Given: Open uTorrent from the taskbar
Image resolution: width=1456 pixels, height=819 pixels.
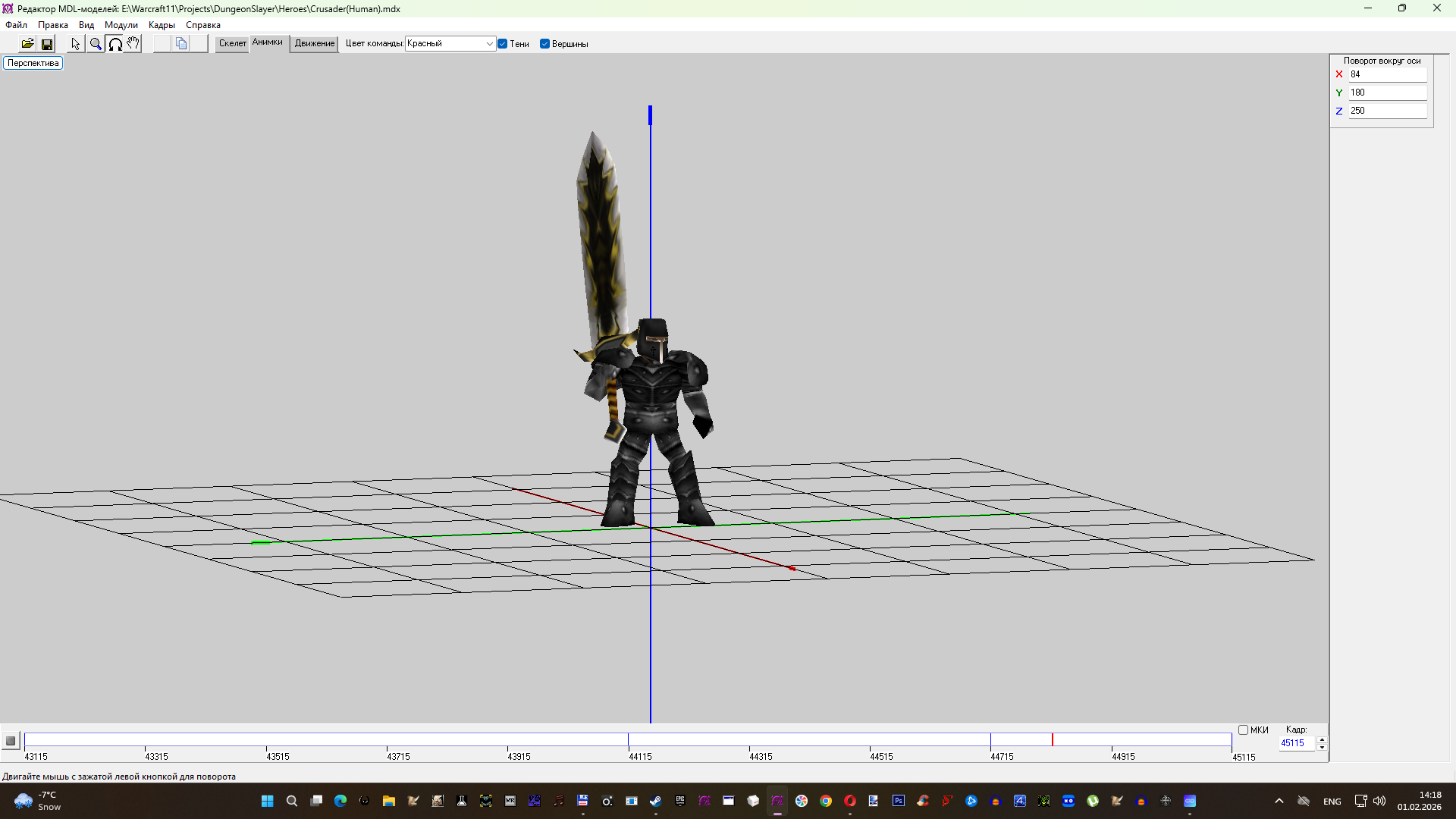Looking at the screenshot, I should (x=1093, y=801).
